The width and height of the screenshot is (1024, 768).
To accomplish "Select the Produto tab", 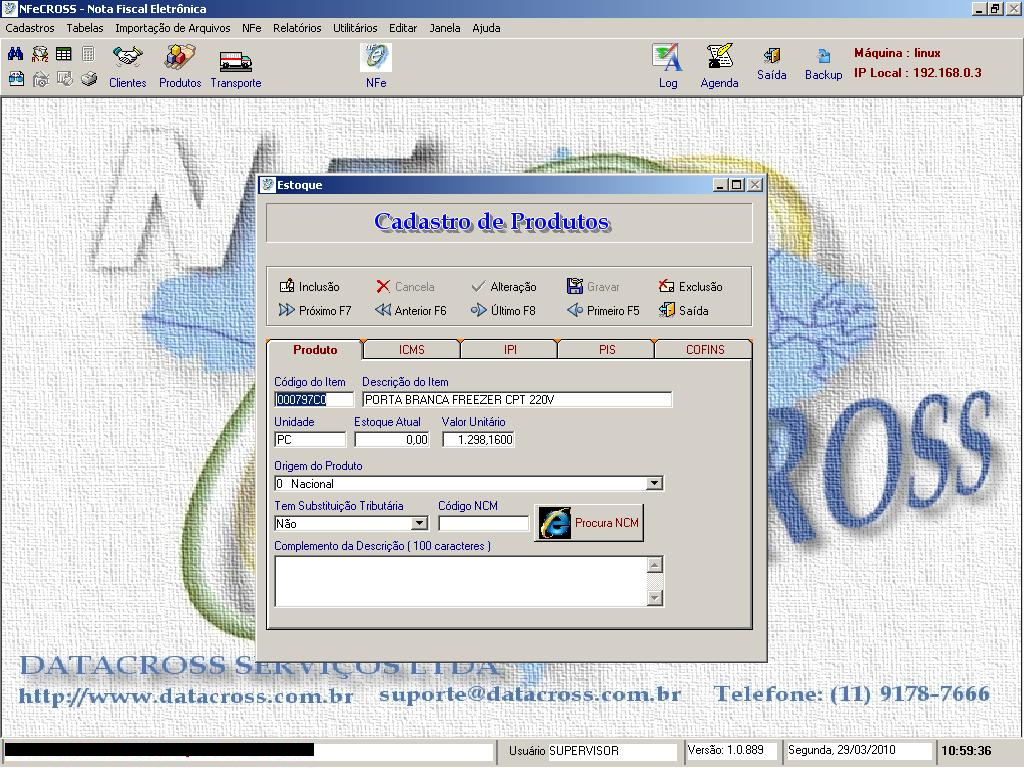I will click(315, 349).
